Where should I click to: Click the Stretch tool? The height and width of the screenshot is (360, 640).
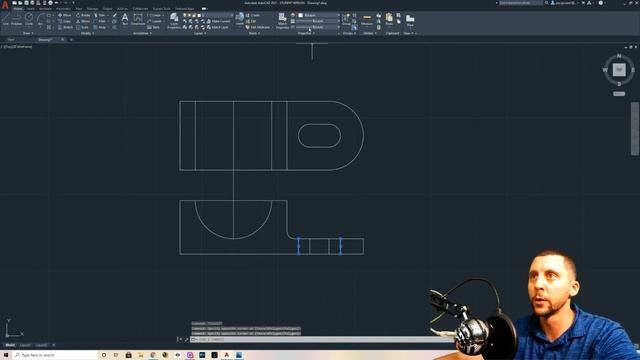pos(64,27)
